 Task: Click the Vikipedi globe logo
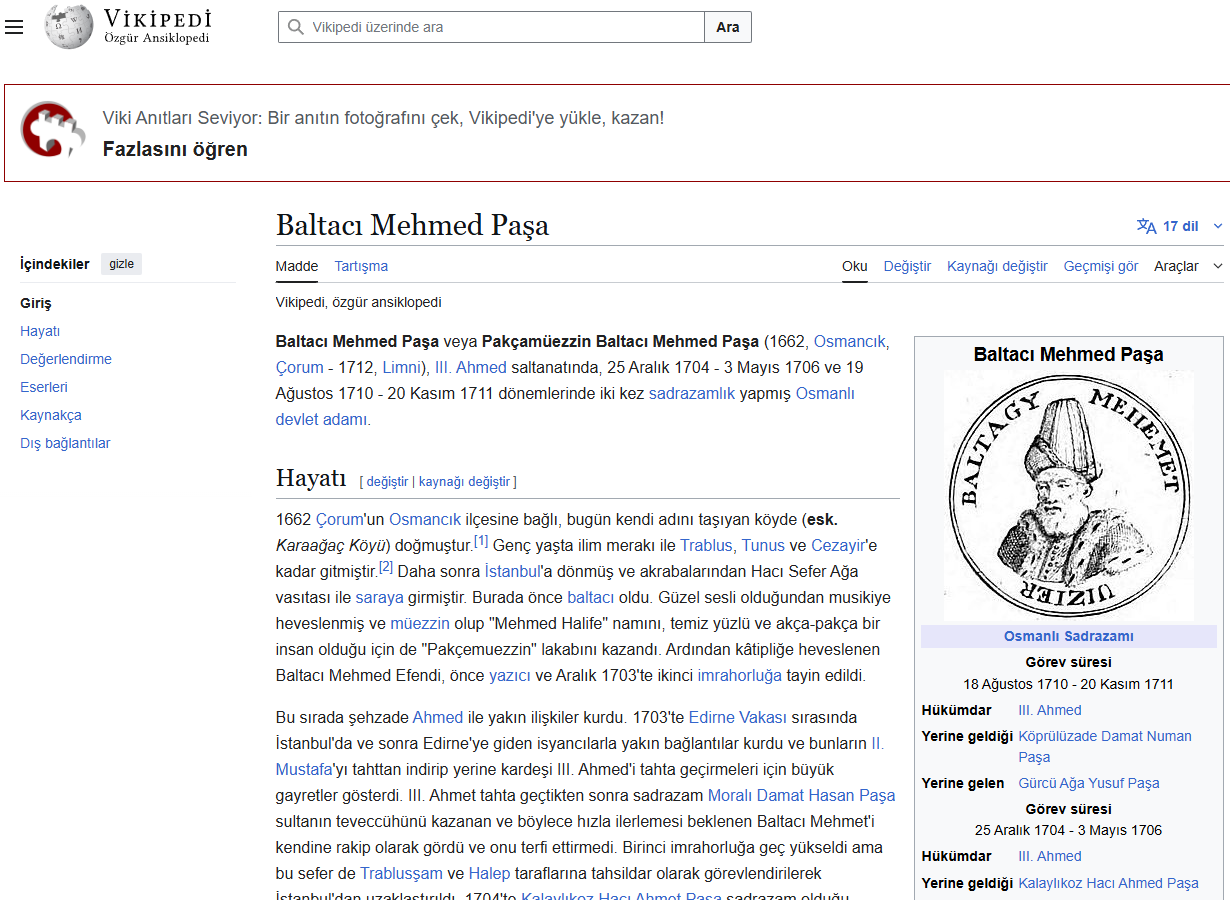point(68,27)
